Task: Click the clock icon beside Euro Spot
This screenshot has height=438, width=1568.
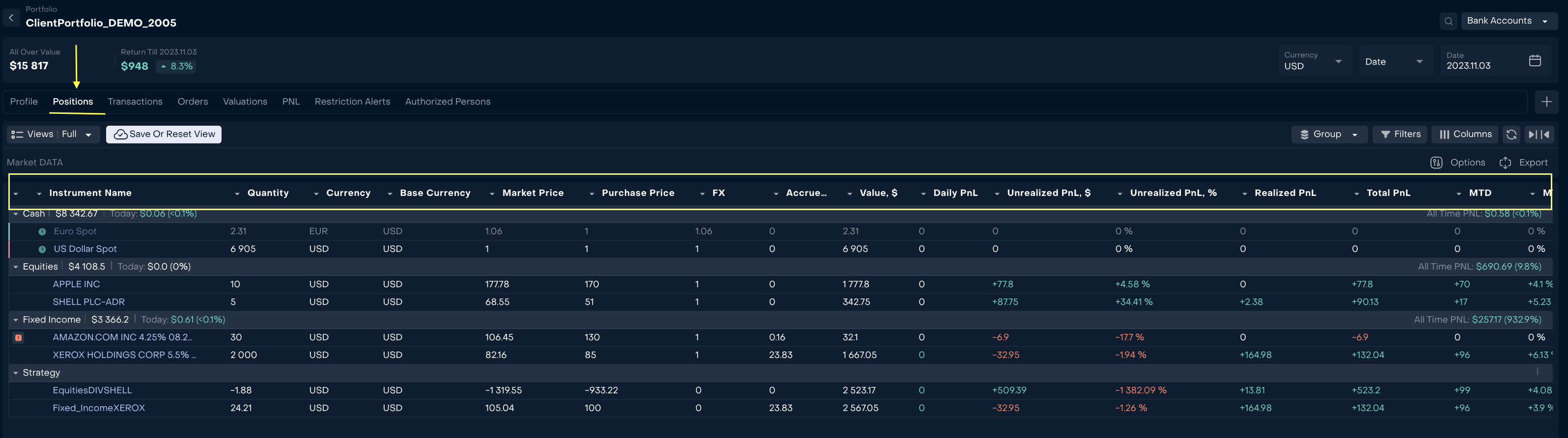Action: [42, 232]
